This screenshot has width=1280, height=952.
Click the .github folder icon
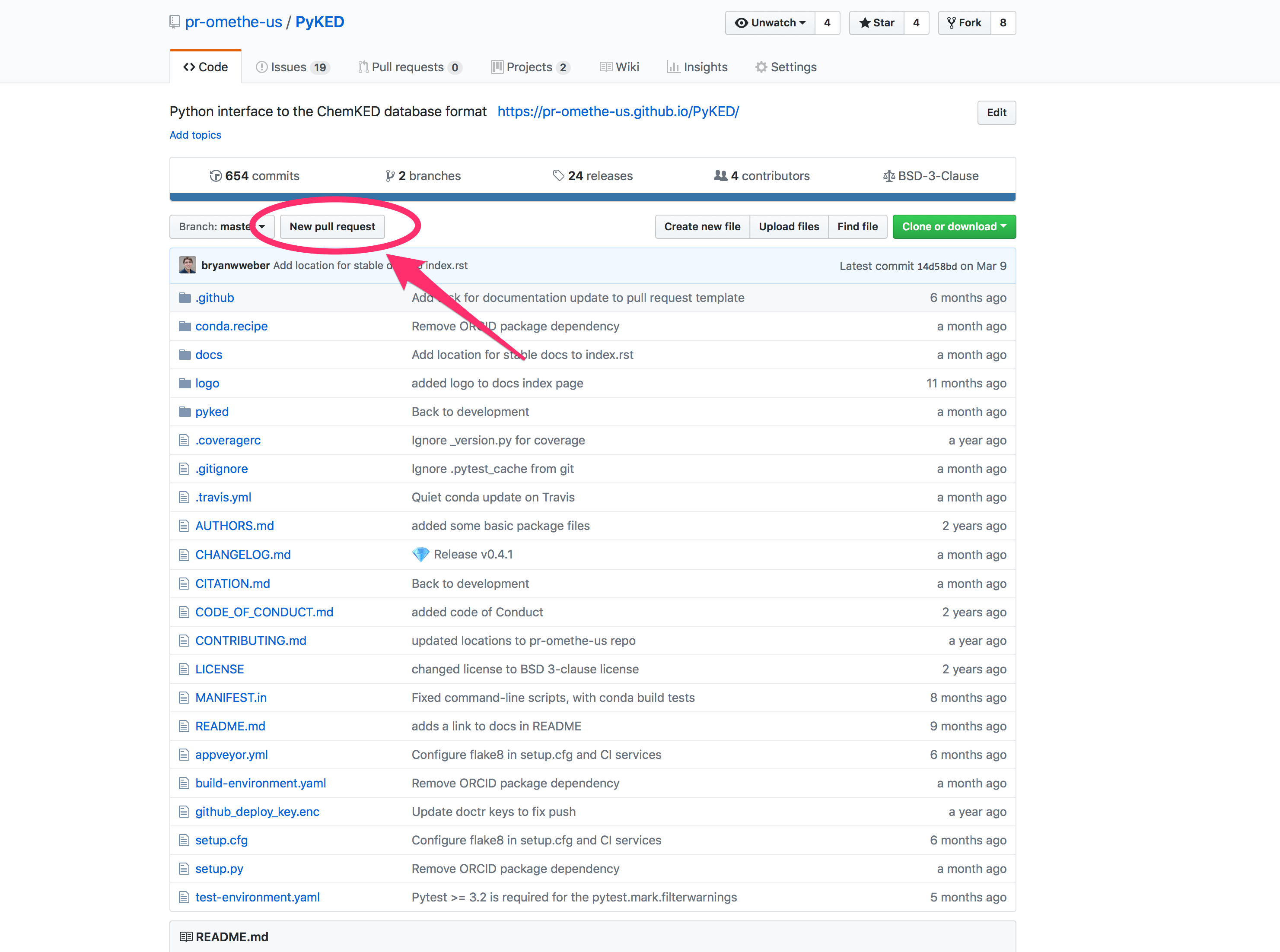point(185,298)
